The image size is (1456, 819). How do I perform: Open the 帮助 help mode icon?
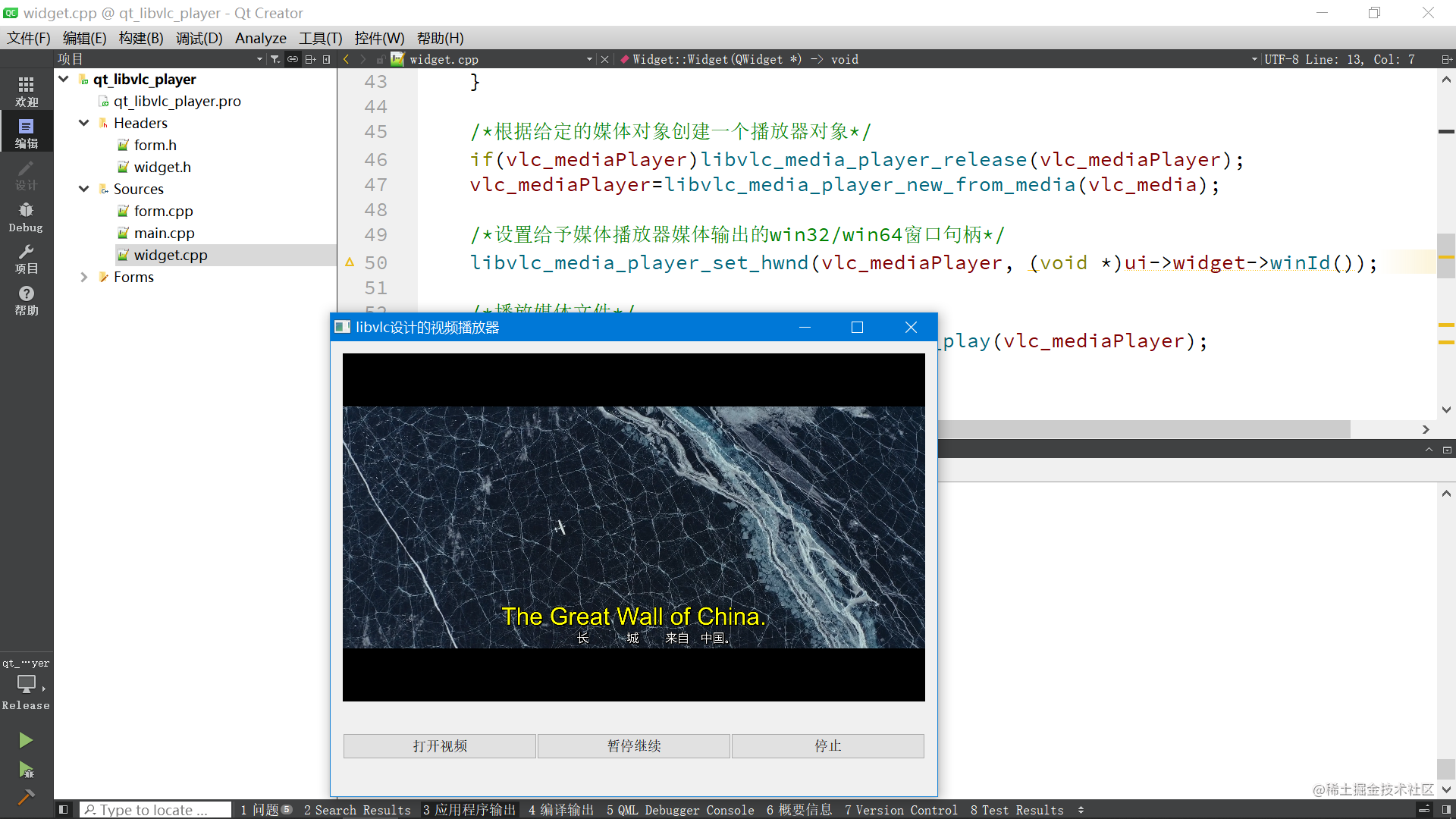coord(26,300)
